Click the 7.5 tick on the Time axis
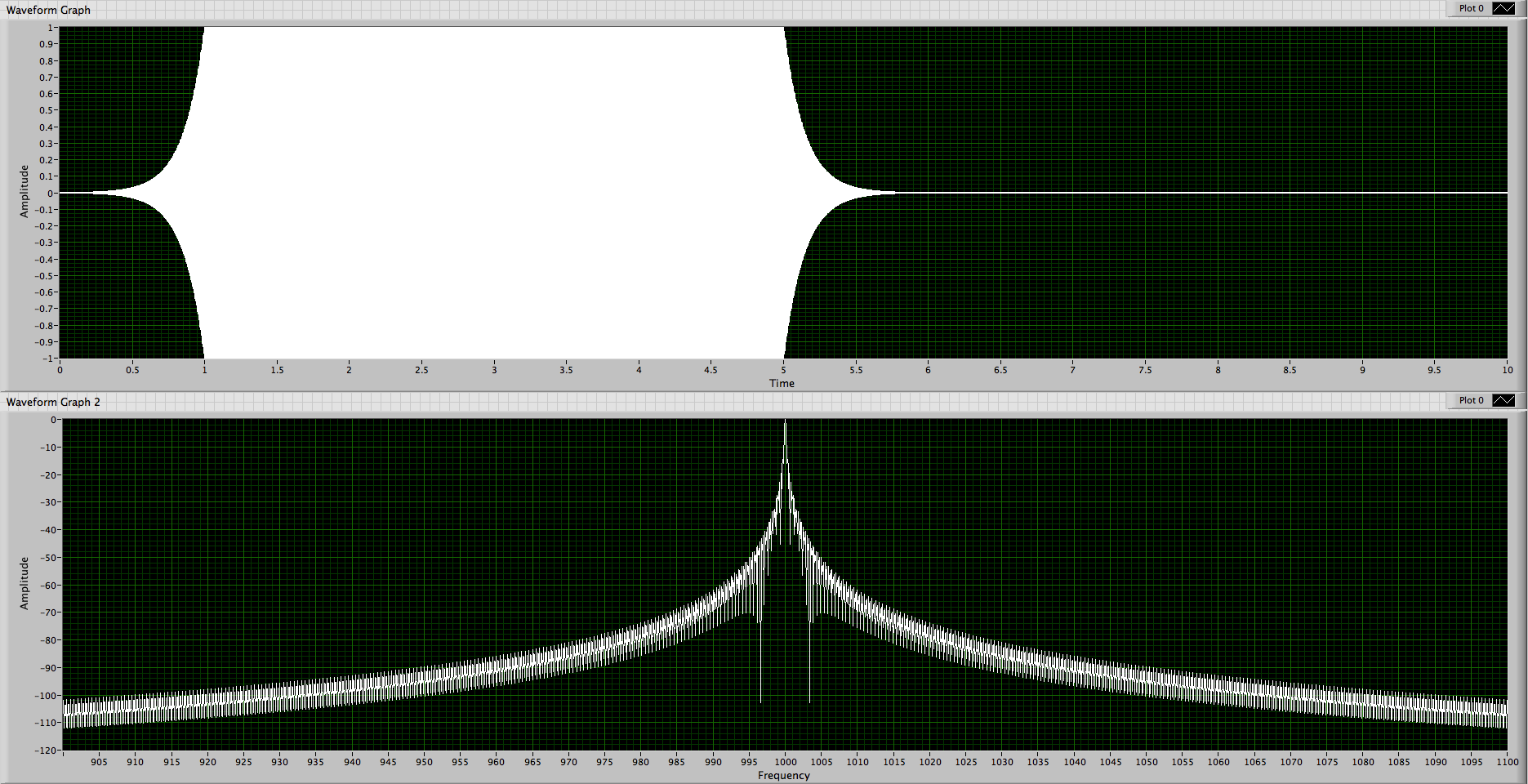Screen dimensions: 1528x784 pos(1145,370)
